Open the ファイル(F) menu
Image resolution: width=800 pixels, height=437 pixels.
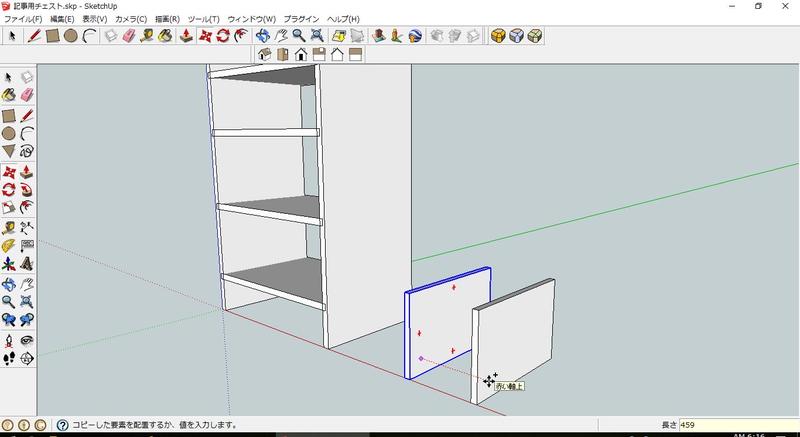click(23, 19)
